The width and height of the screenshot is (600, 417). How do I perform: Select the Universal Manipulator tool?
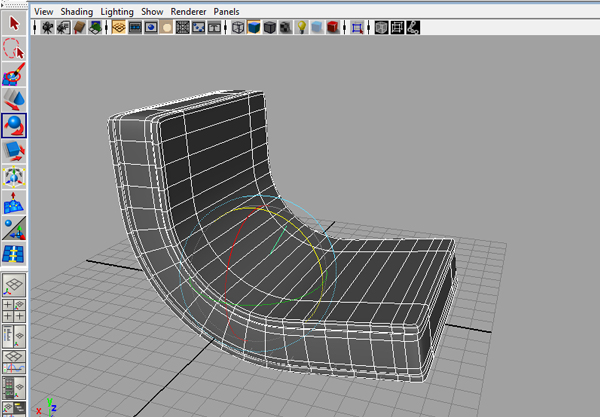pos(14,177)
